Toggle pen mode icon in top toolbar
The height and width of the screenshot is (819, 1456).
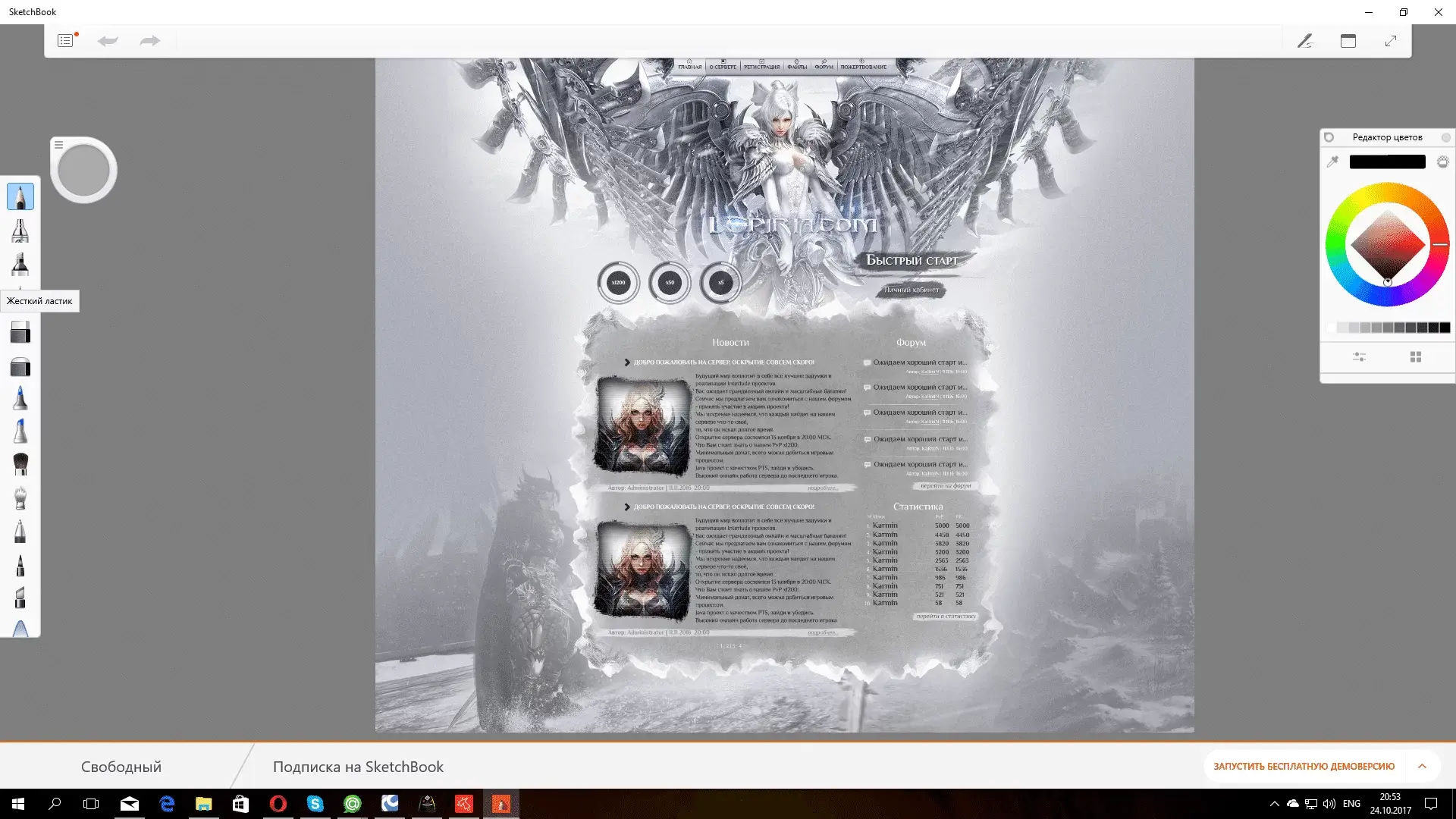click(1305, 41)
